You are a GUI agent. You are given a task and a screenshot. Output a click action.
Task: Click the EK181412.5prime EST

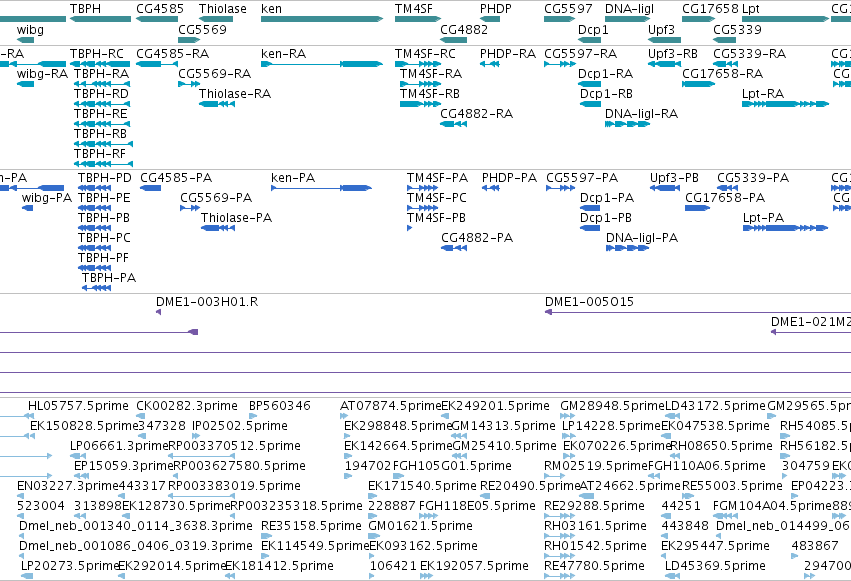(x=230, y=576)
